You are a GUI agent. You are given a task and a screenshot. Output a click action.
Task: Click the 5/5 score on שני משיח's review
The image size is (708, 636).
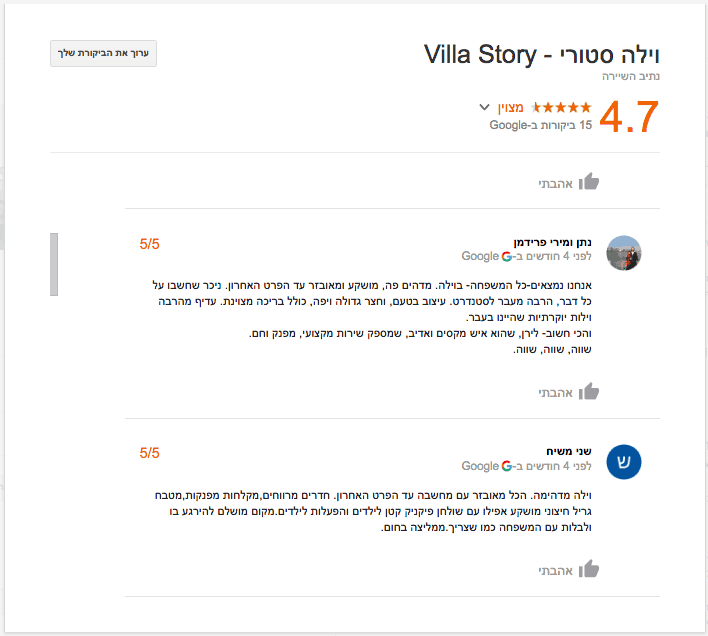(150, 452)
